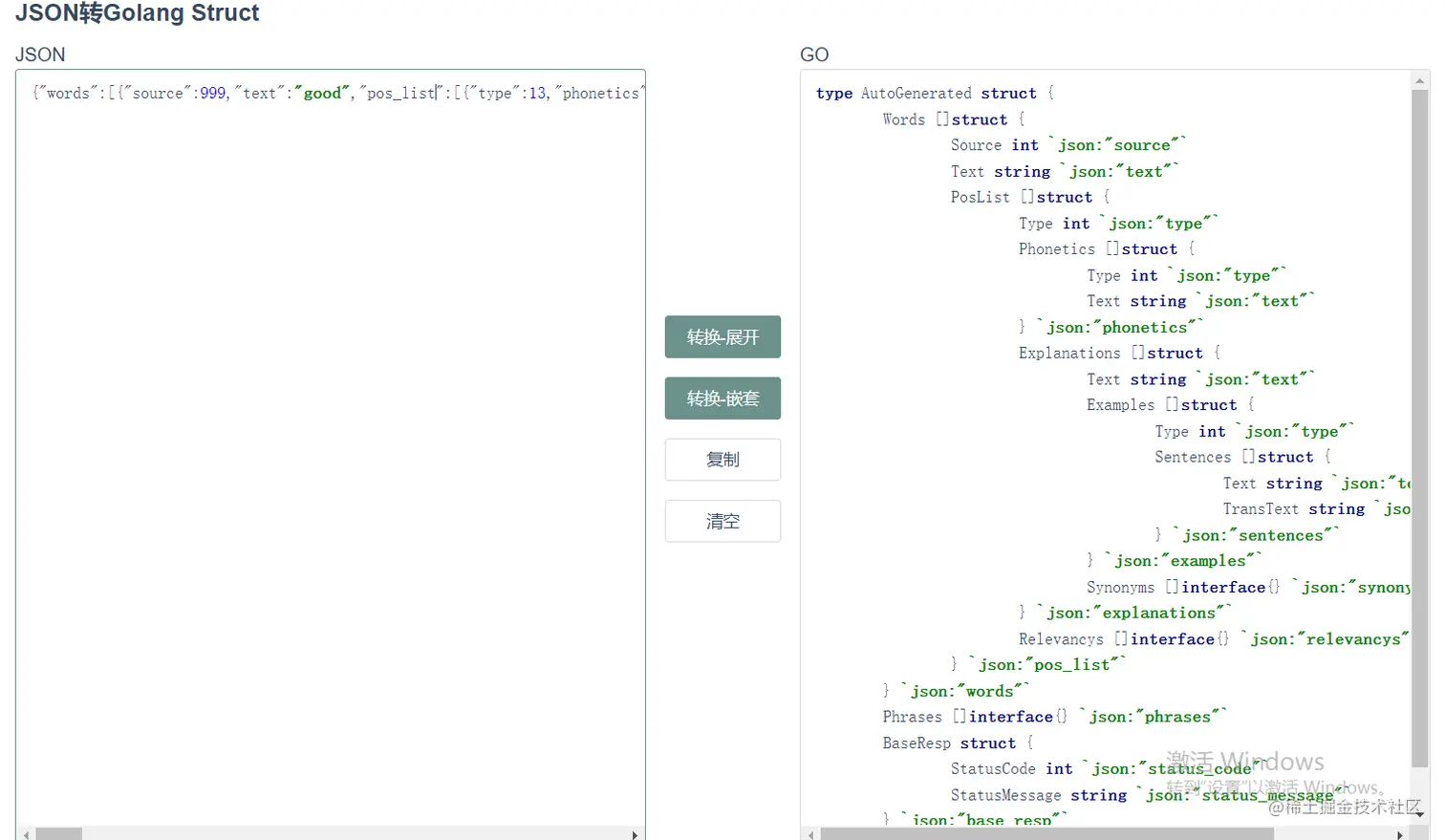The image size is (1445, 840).
Task: Click the 转换-展开 convert button
Action: click(x=722, y=336)
